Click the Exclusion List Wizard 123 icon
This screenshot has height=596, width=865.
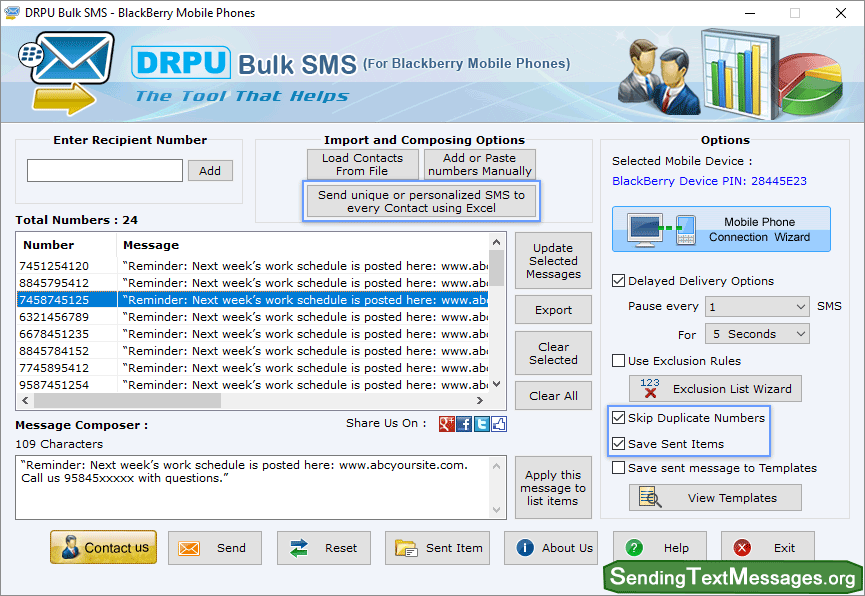tap(650, 388)
